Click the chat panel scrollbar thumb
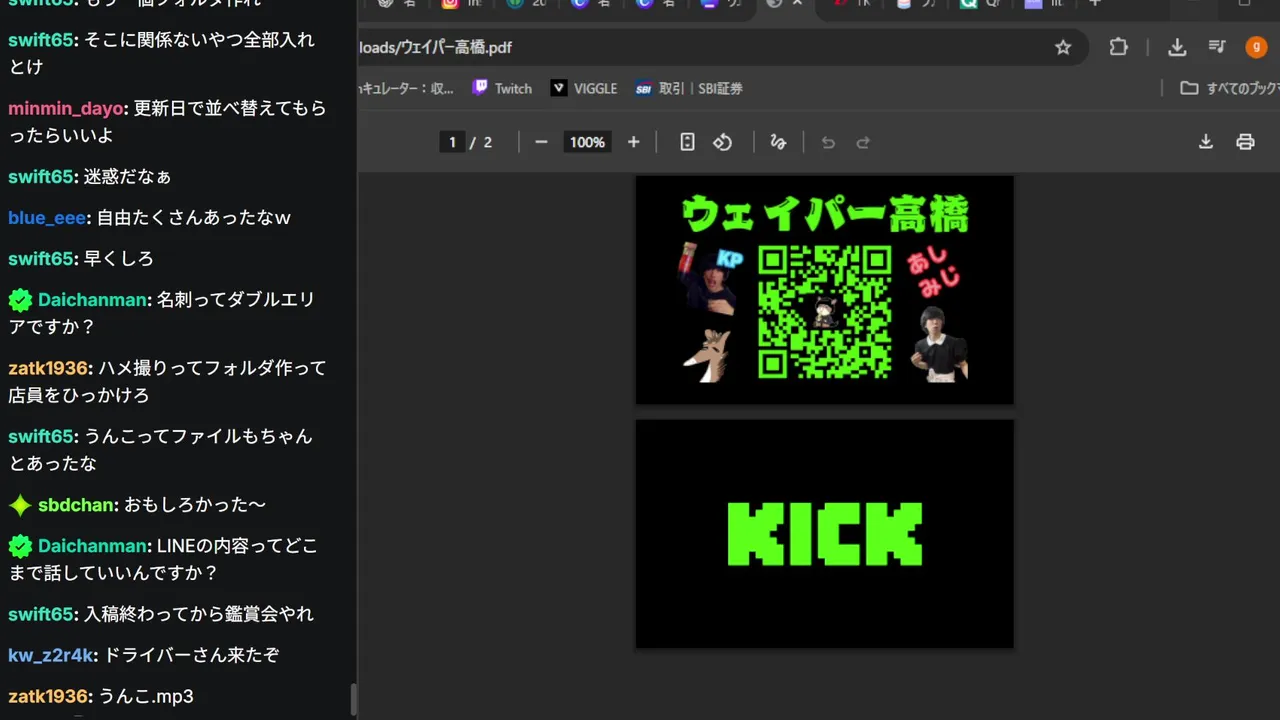Image resolution: width=1280 pixels, height=720 pixels. tap(353, 699)
